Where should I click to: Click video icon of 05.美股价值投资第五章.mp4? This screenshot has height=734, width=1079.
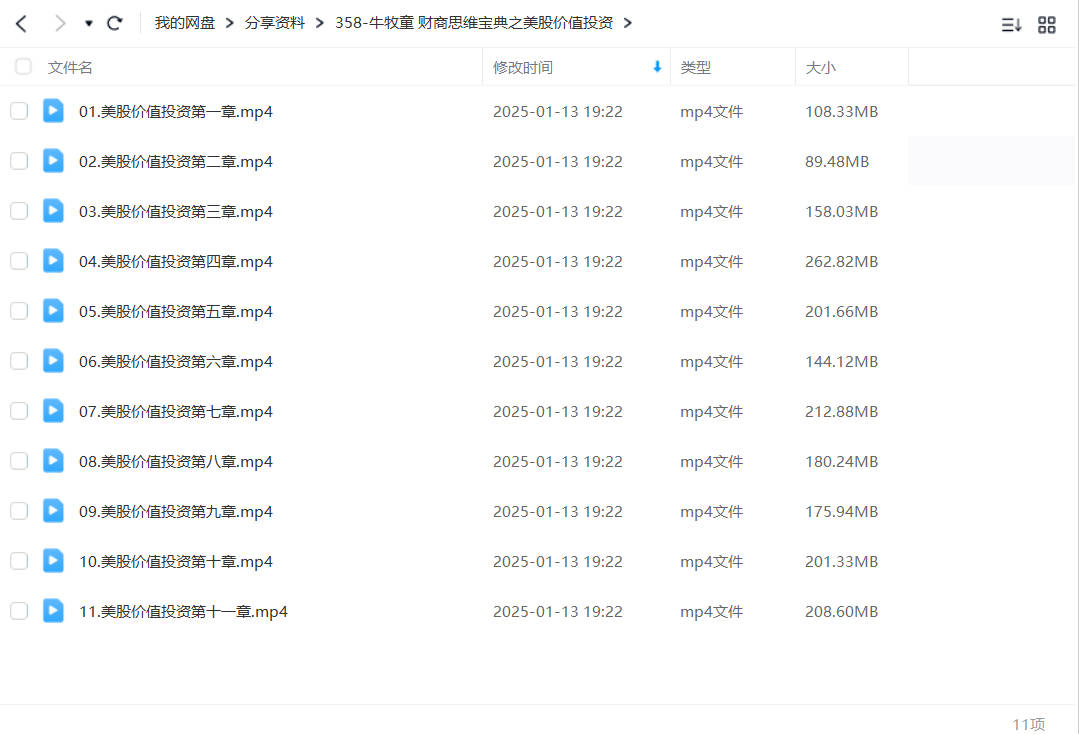(53, 311)
